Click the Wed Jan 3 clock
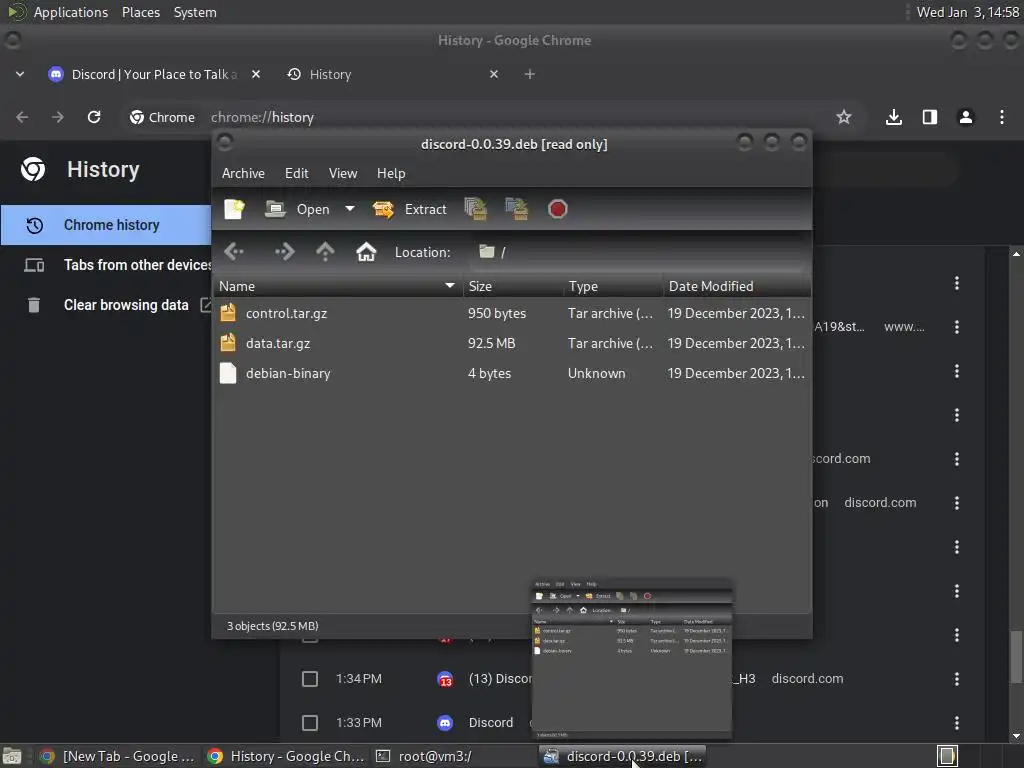The height and width of the screenshot is (768, 1024). (968, 12)
